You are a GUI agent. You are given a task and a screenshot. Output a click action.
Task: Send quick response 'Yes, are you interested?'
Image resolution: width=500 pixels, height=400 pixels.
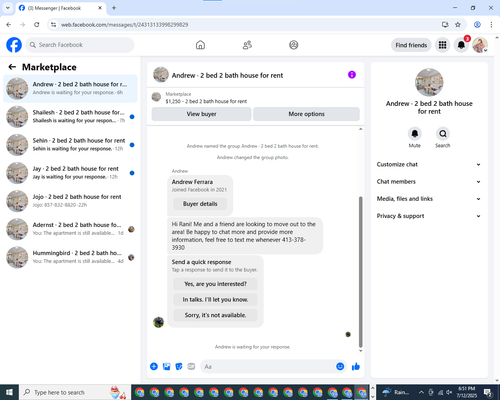pyautogui.click(x=215, y=284)
